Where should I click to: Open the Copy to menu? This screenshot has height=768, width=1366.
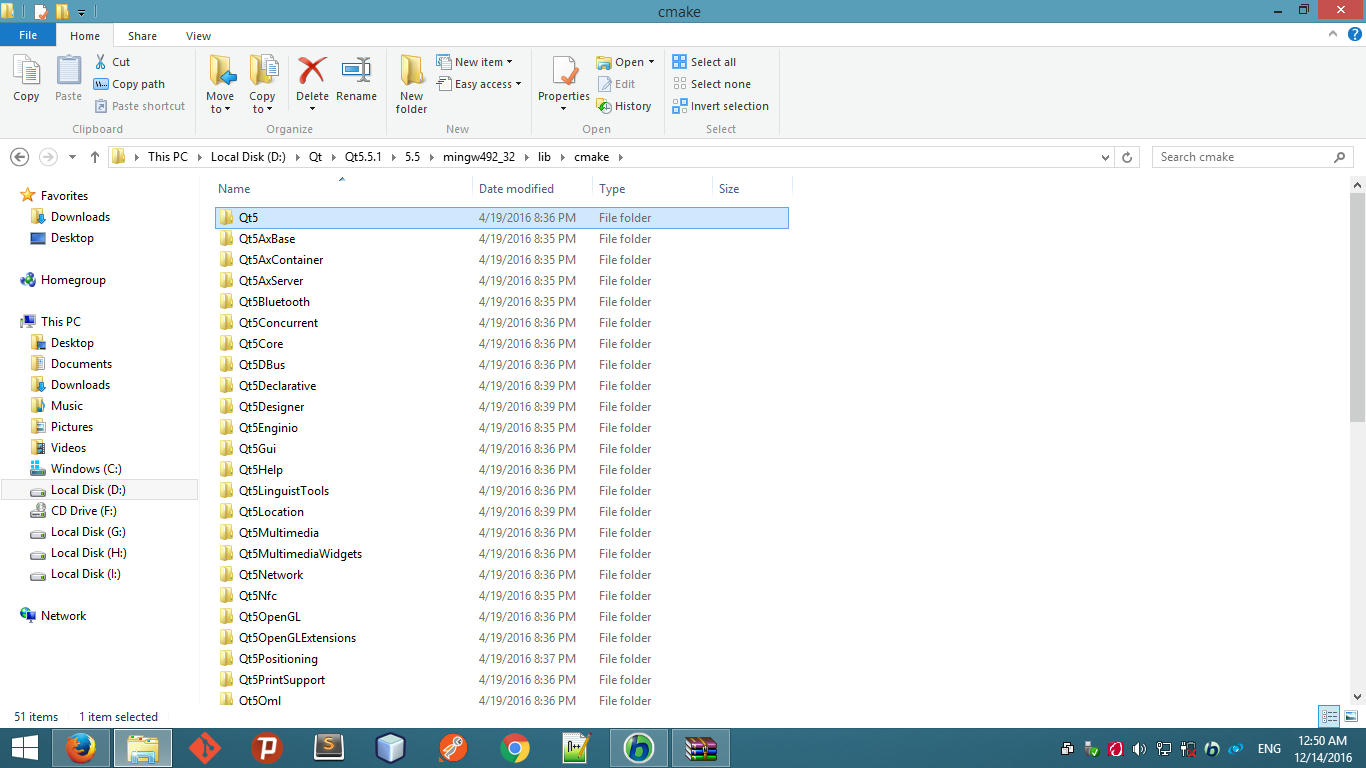coord(262,84)
